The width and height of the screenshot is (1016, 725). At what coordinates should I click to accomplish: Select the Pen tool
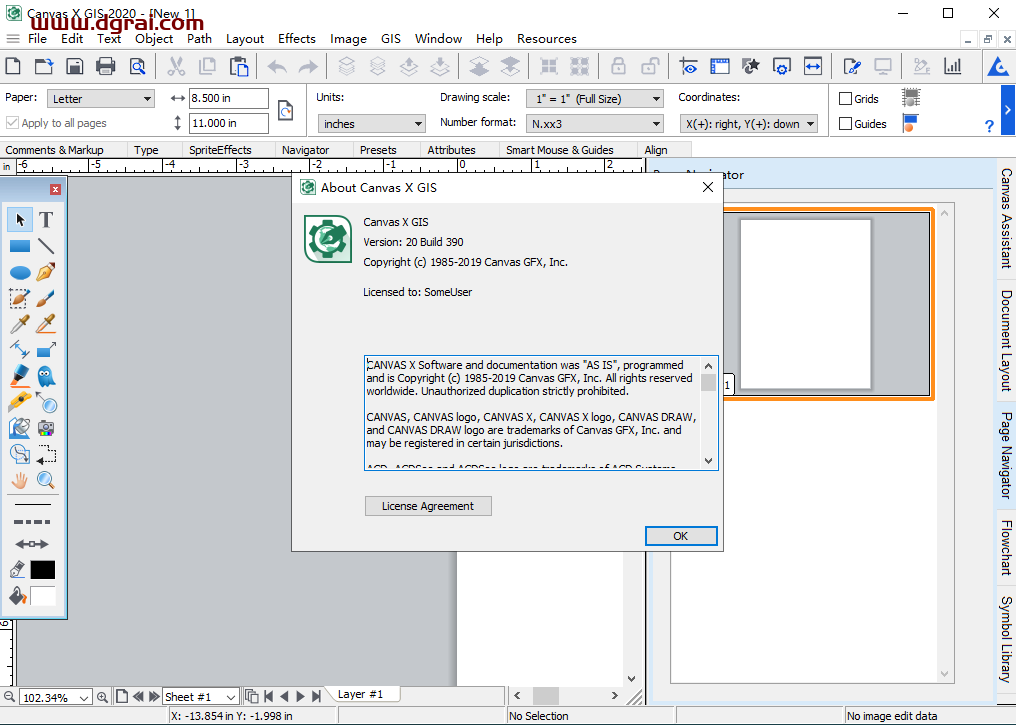point(46,272)
